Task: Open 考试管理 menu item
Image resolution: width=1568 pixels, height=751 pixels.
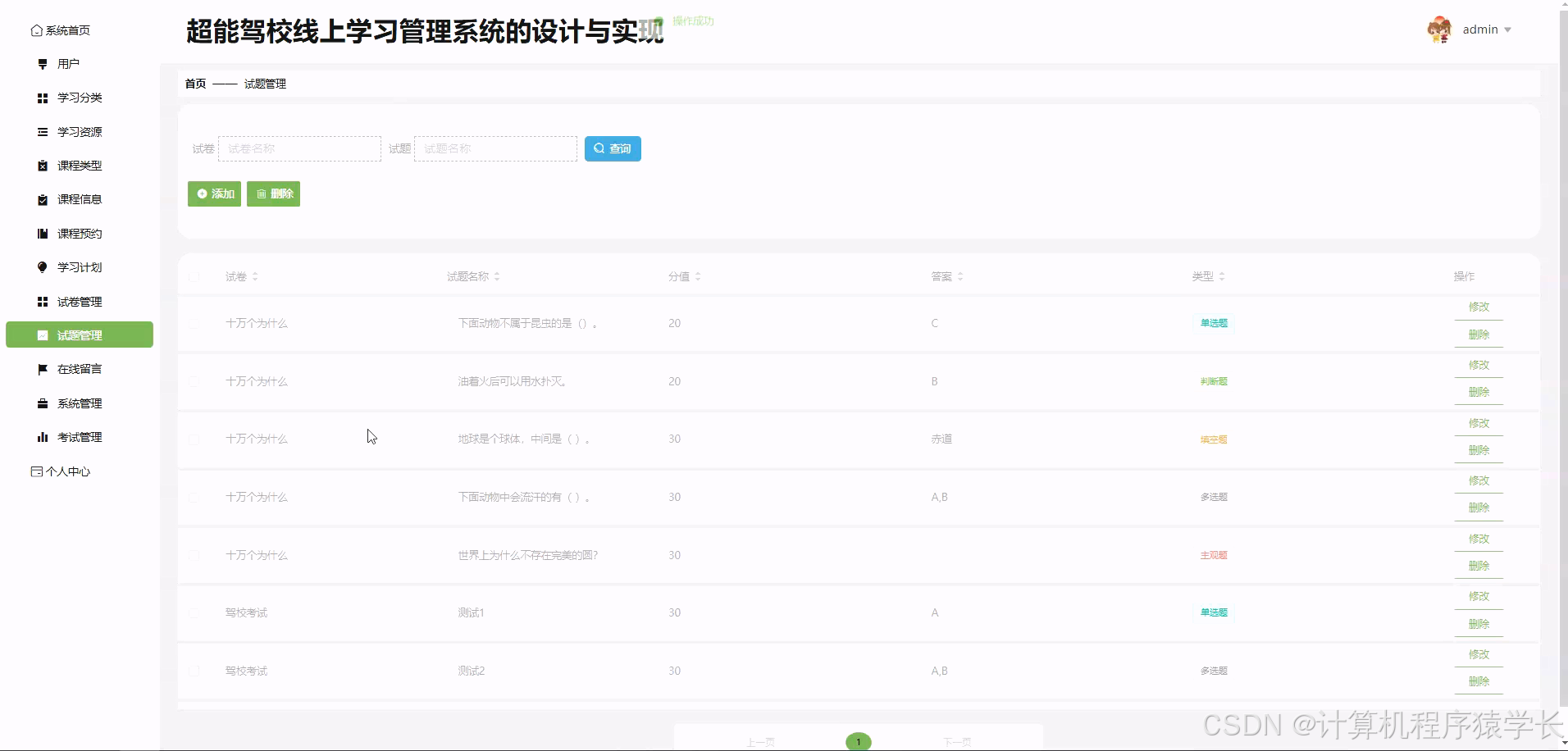Action: [x=80, y=438]
